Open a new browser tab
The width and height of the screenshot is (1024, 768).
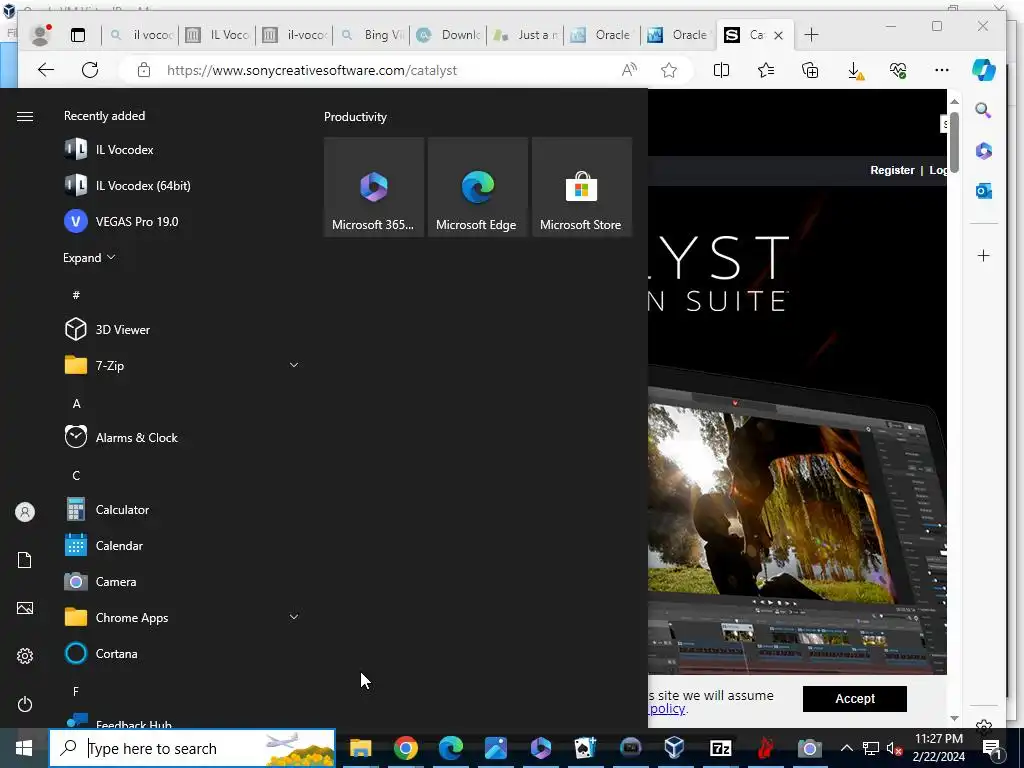click(812, 35)
